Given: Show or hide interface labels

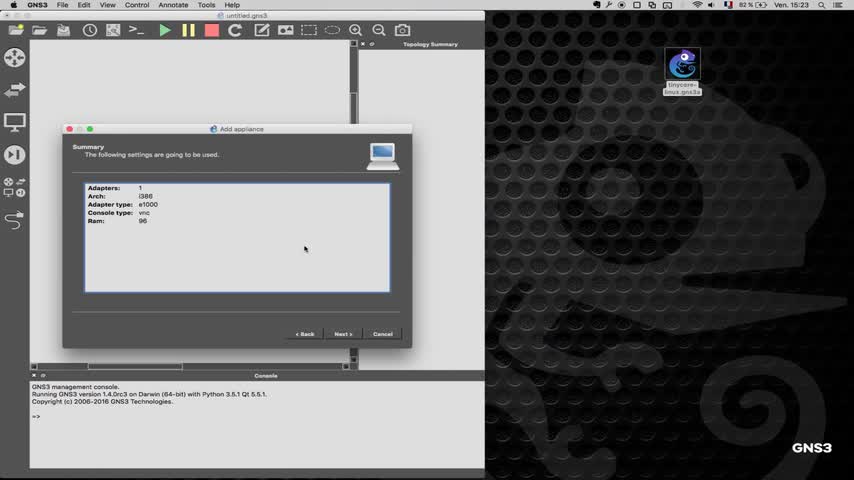Looking at the screenshot, I should tap(113, 30).
